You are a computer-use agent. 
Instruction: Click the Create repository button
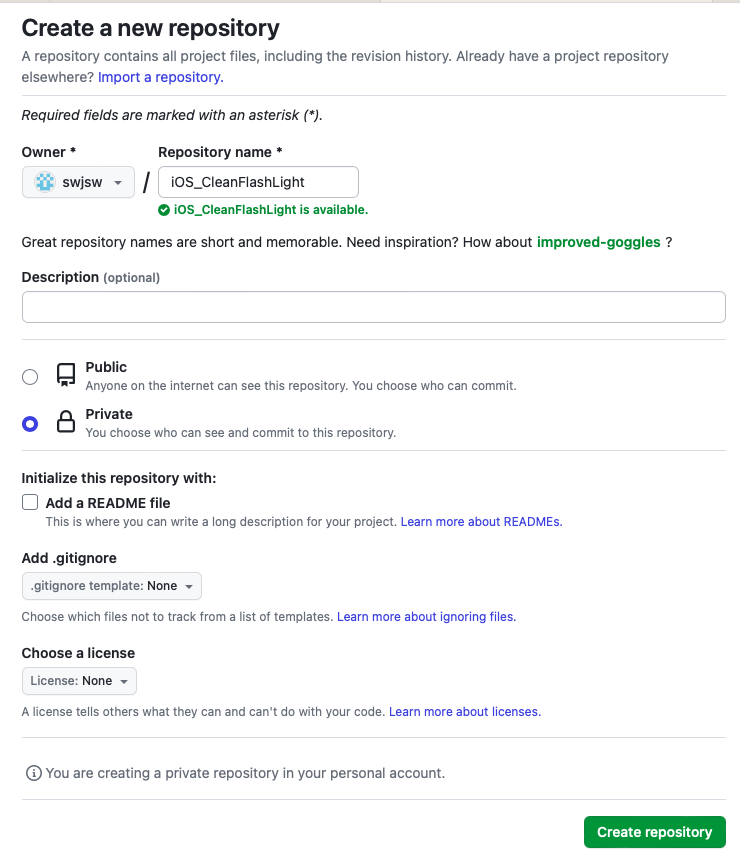(x=655, y=832)
